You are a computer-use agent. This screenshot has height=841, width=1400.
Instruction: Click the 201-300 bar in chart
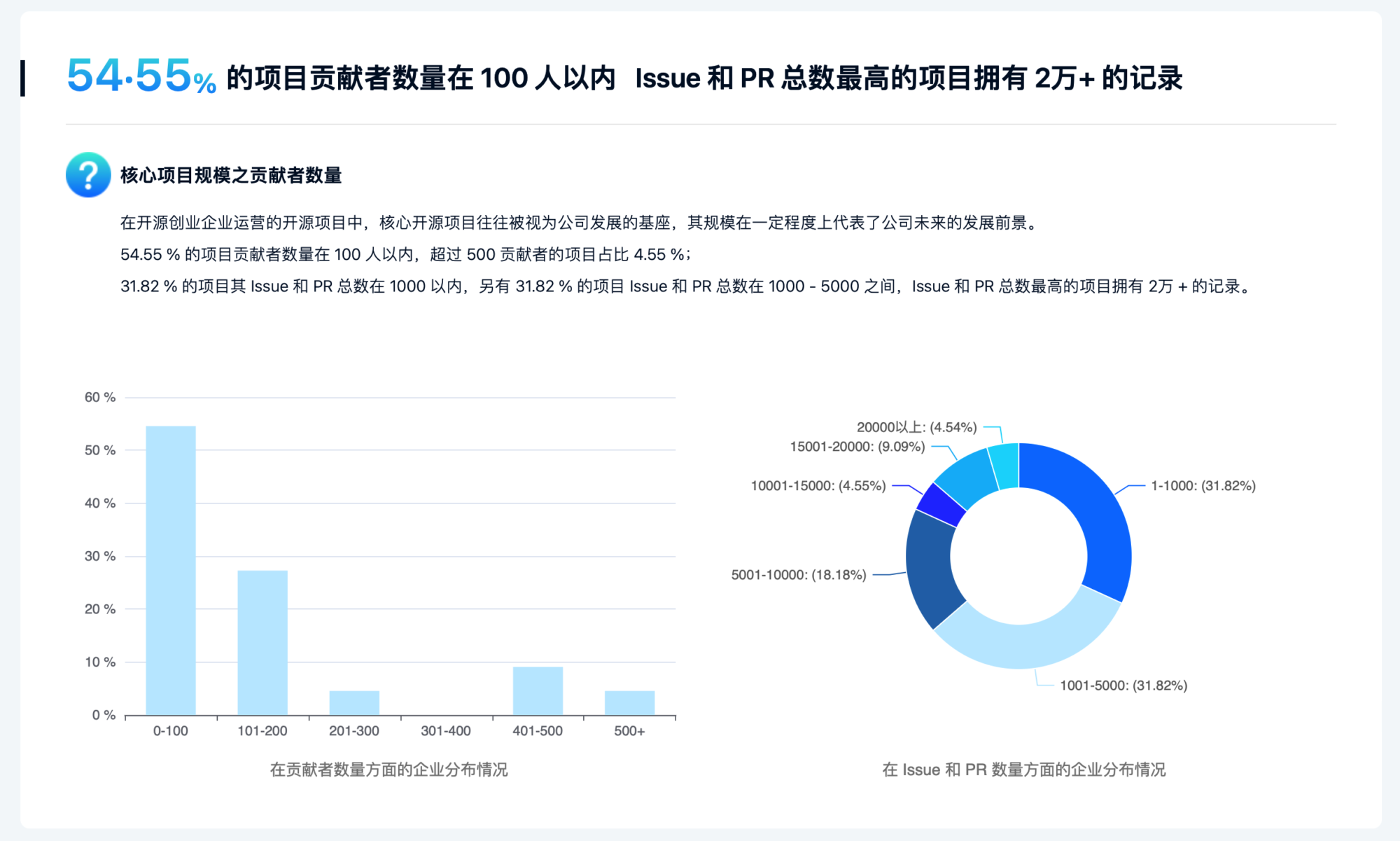354,702
